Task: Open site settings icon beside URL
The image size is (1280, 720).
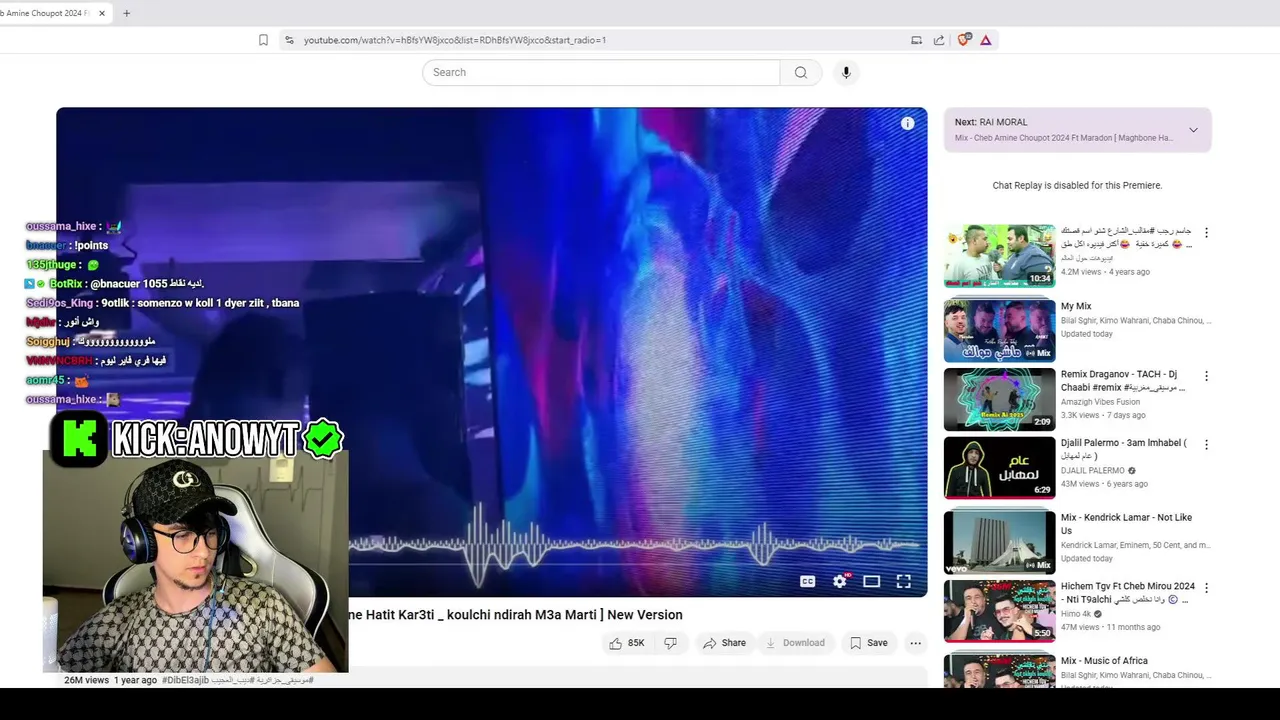Action: 289,40
